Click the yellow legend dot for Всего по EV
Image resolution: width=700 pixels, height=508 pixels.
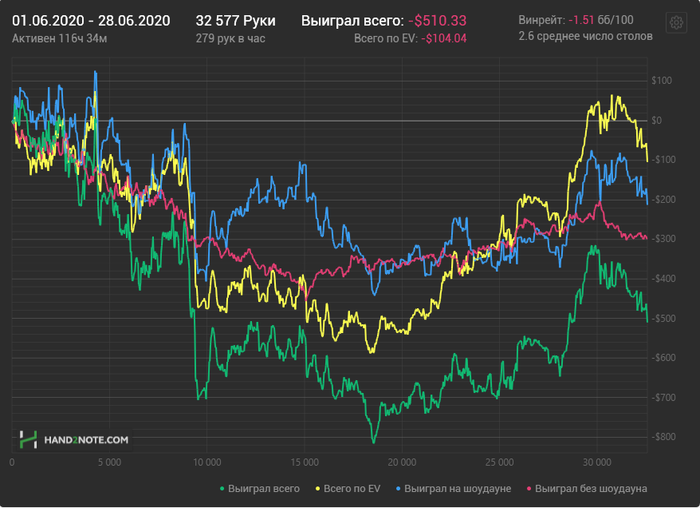pyautogui.click(x=318, y=489)
